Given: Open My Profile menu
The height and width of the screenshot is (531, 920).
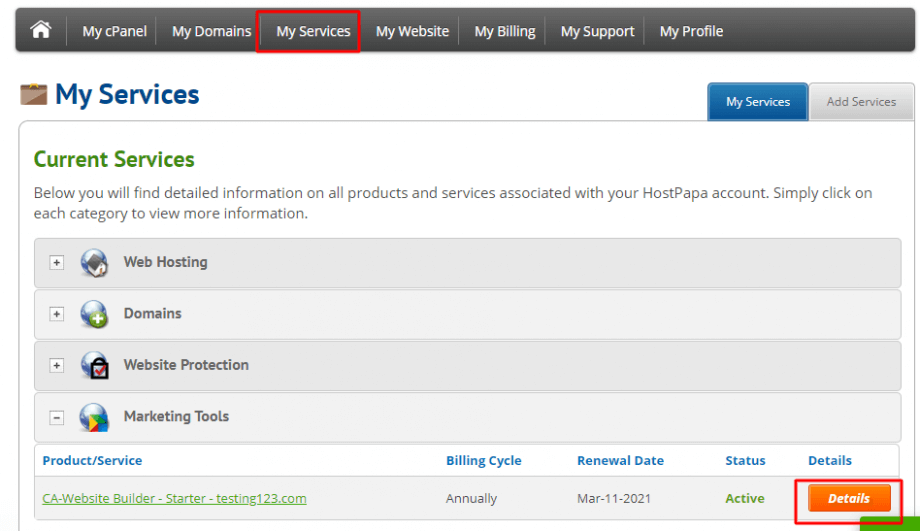Looking at the screenshot, I should (691, 31).
